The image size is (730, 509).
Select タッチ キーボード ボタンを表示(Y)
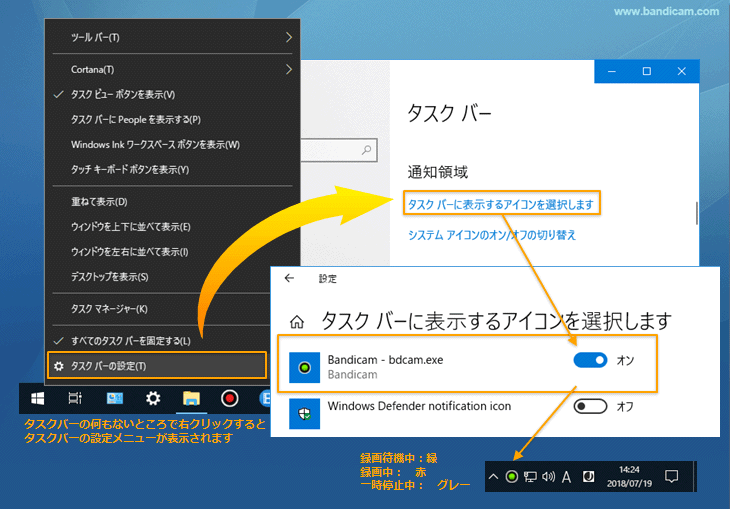pyautogui.click(x=172, y=170)
